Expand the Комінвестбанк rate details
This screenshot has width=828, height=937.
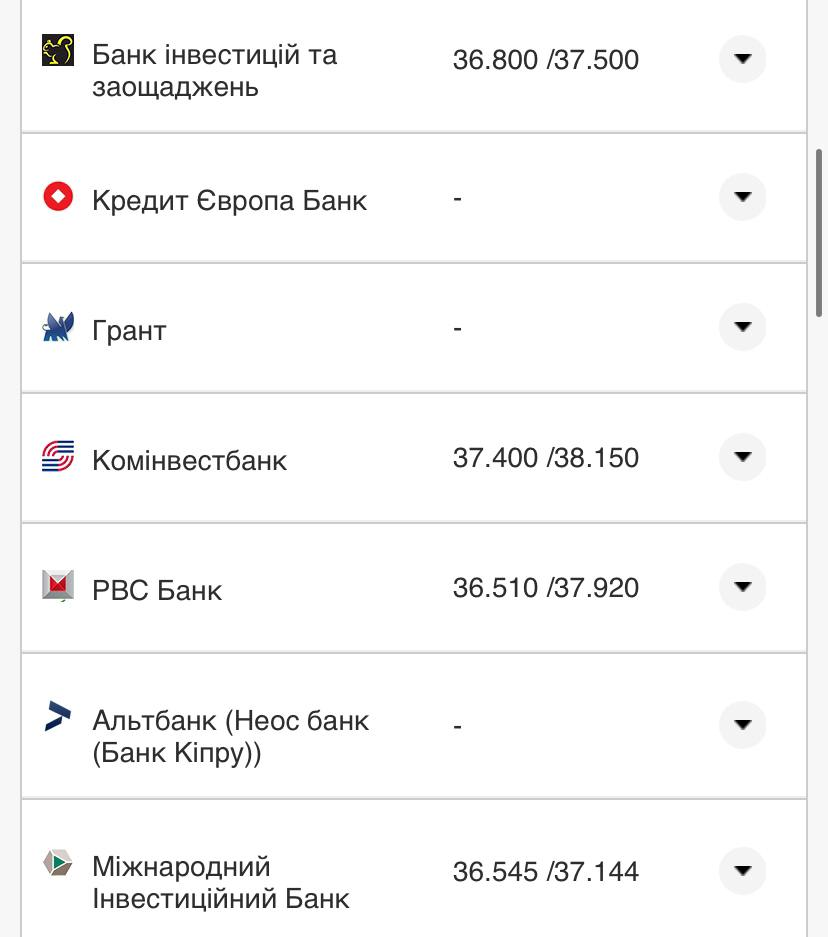[x=742, y=457]
